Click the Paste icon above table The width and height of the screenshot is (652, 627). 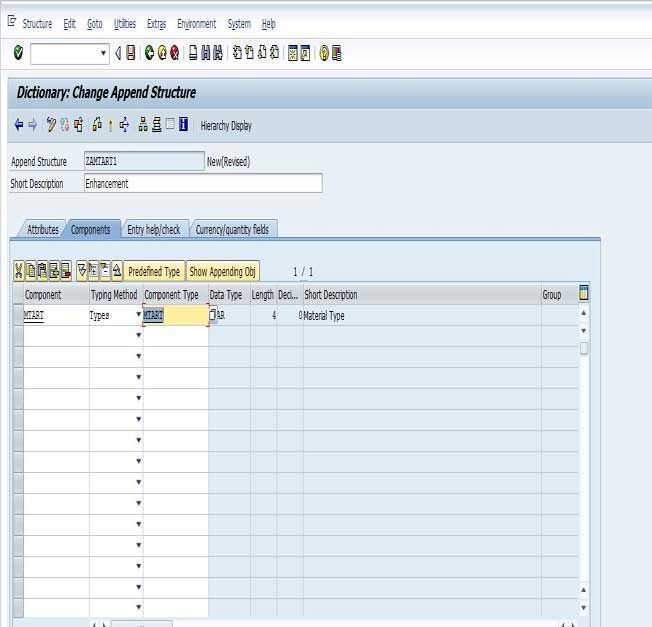point(42,271)
